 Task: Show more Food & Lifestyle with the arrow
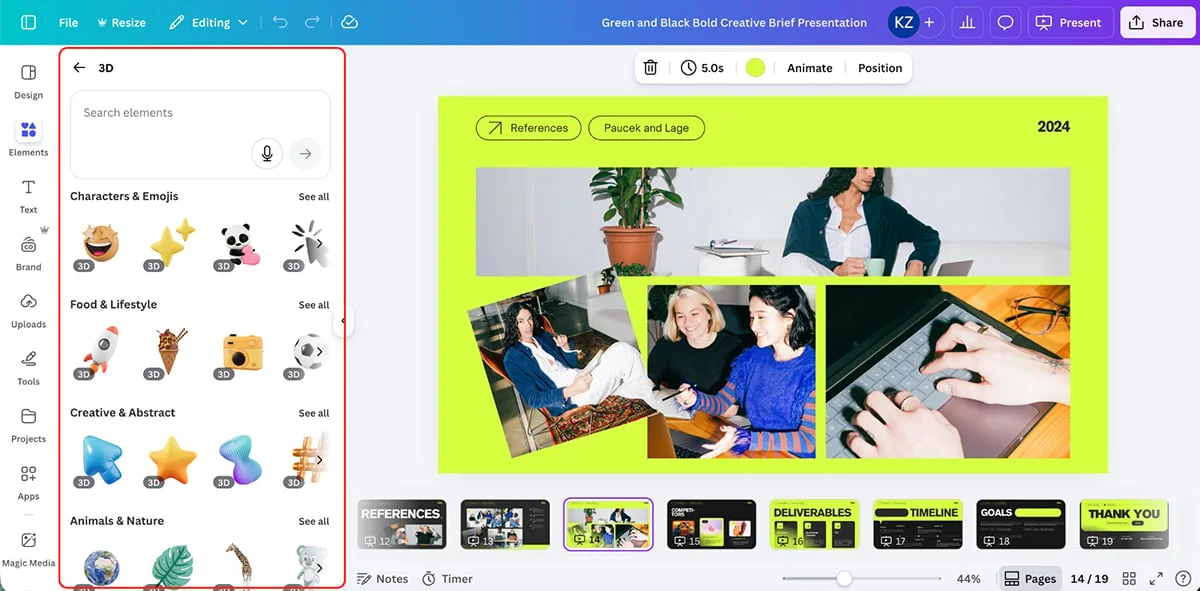(x=319, y=351)
